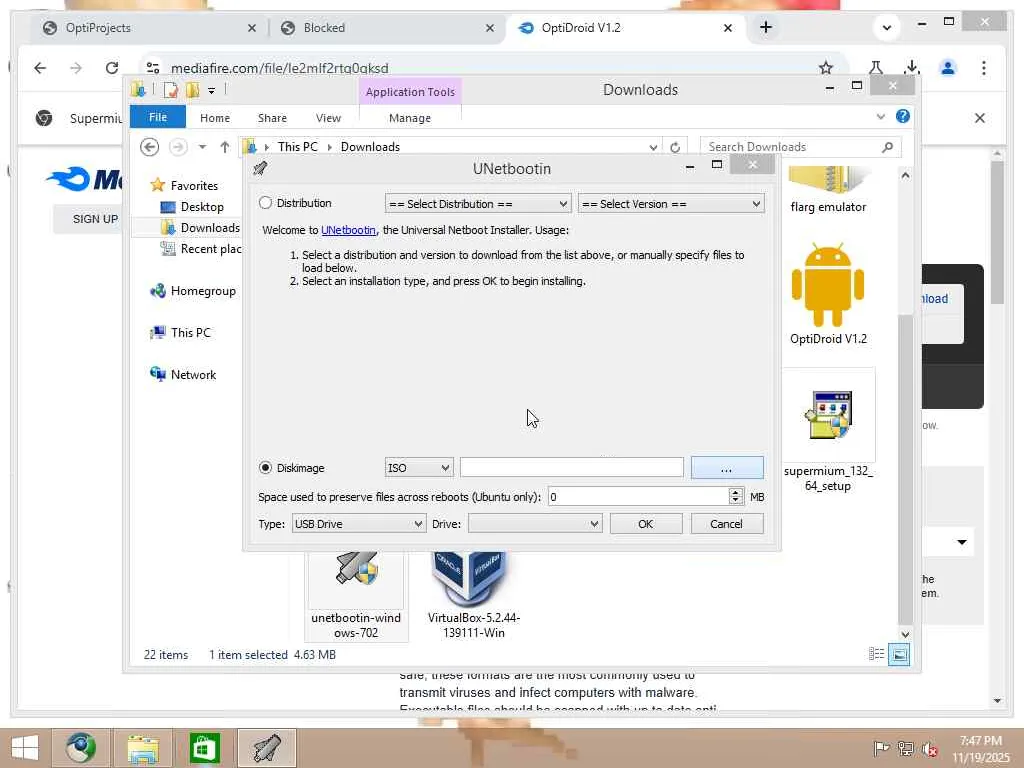Select This PC in the navigation pane
Image resolution: width=1024 pixels, height=768 pixels.
click(191, 332)
